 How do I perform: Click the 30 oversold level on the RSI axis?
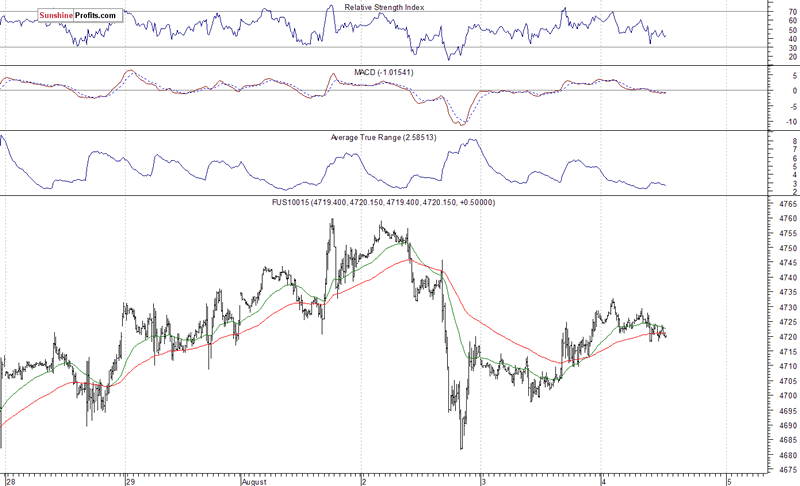pyautogui.click(x=764, y=48)
